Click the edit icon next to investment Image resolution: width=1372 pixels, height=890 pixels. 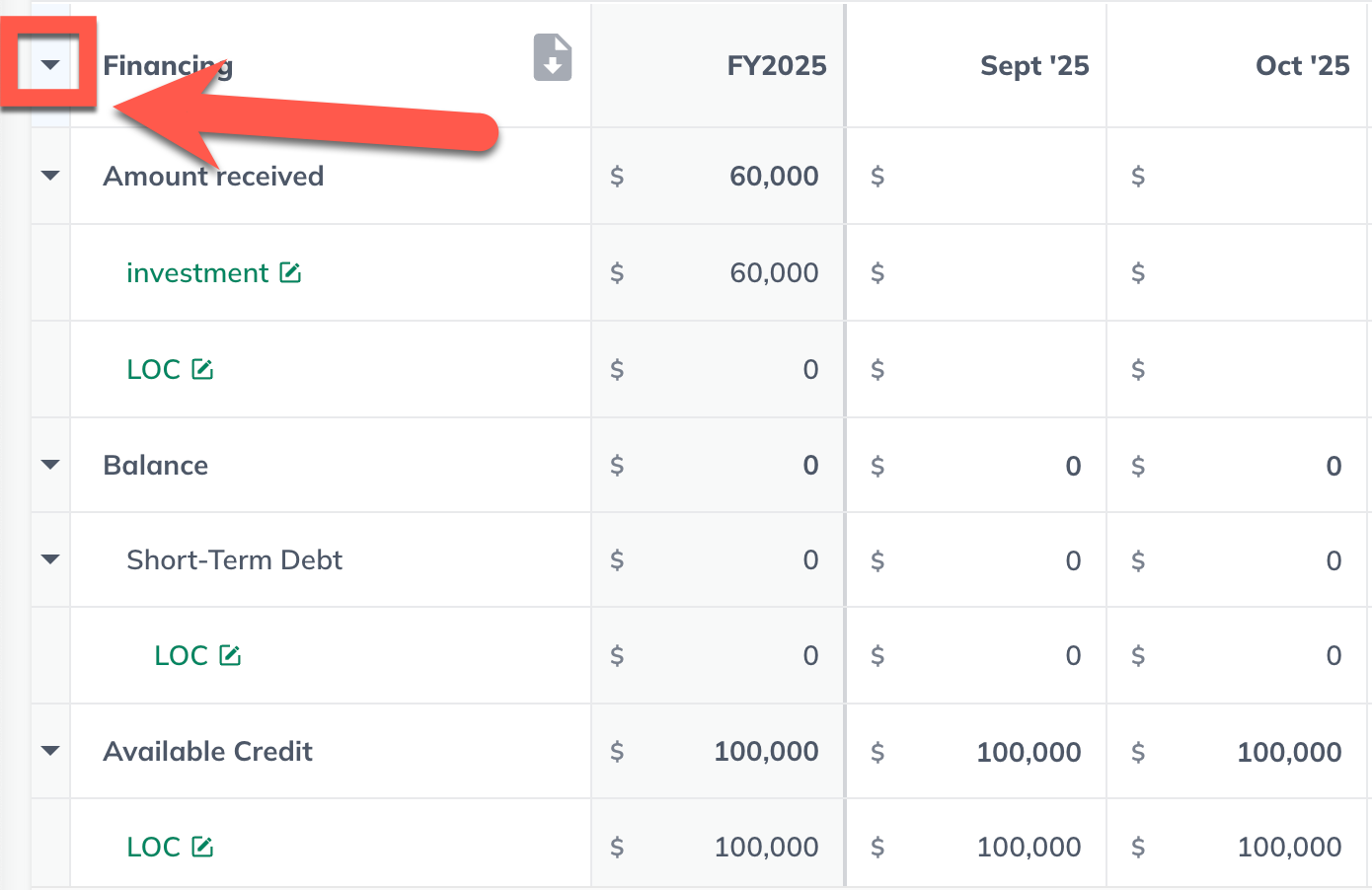290,272
